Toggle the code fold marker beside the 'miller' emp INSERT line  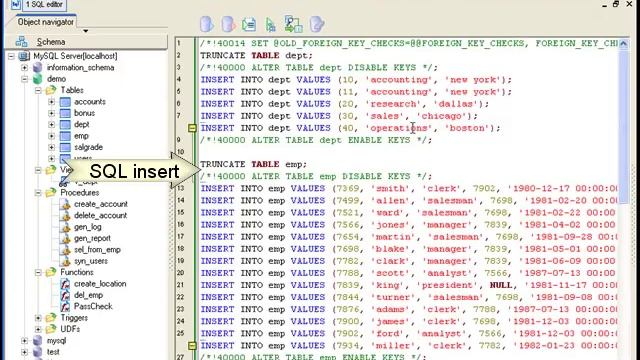[x=192, y=346]
